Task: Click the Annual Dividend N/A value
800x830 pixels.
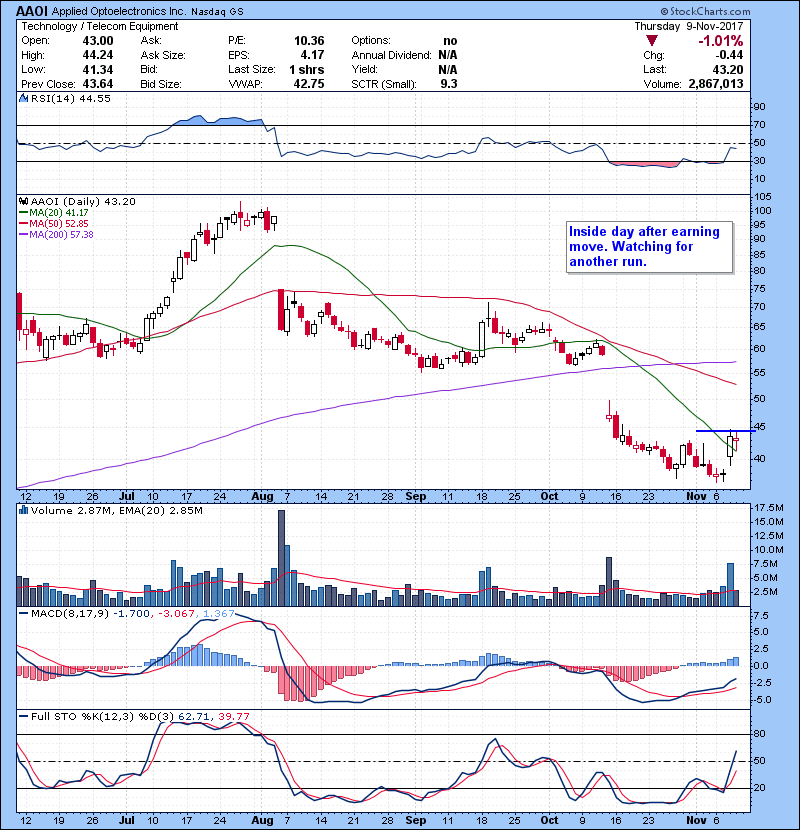Action: click(448, 55)
